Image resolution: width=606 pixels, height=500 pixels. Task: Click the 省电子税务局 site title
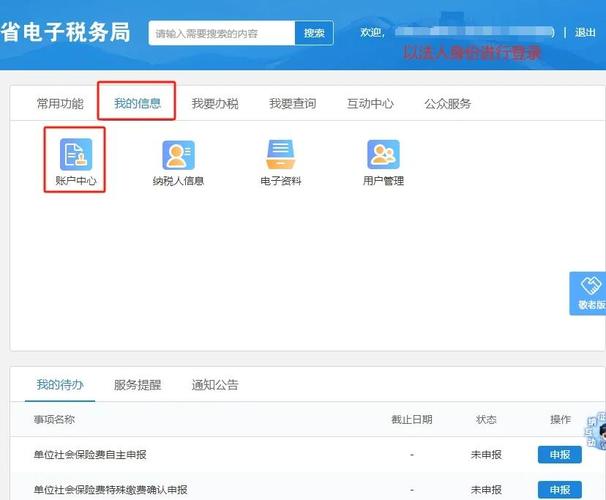click(66, 32)
